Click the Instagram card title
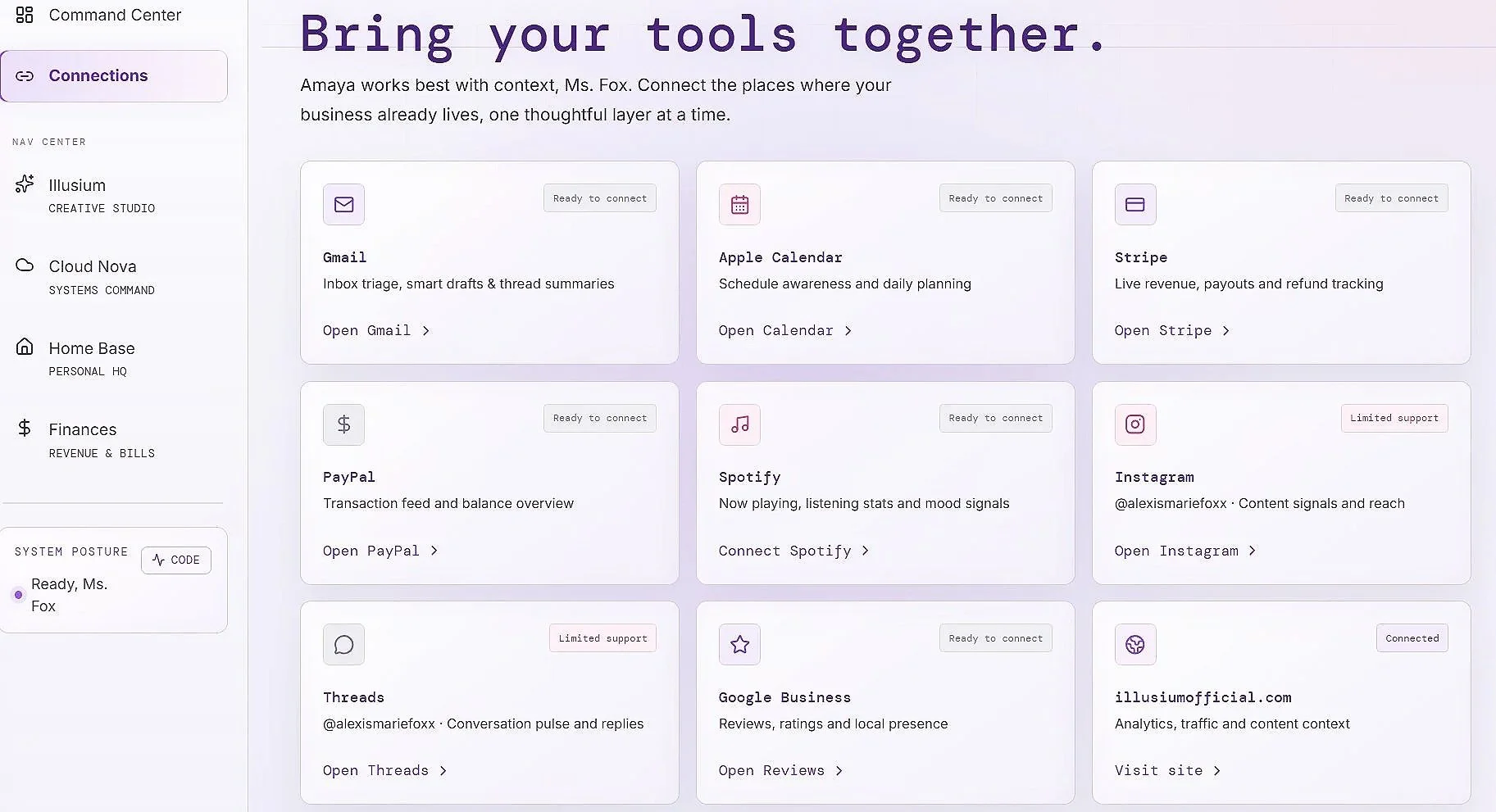1496x812 pixels. (x=1154, y=477)
